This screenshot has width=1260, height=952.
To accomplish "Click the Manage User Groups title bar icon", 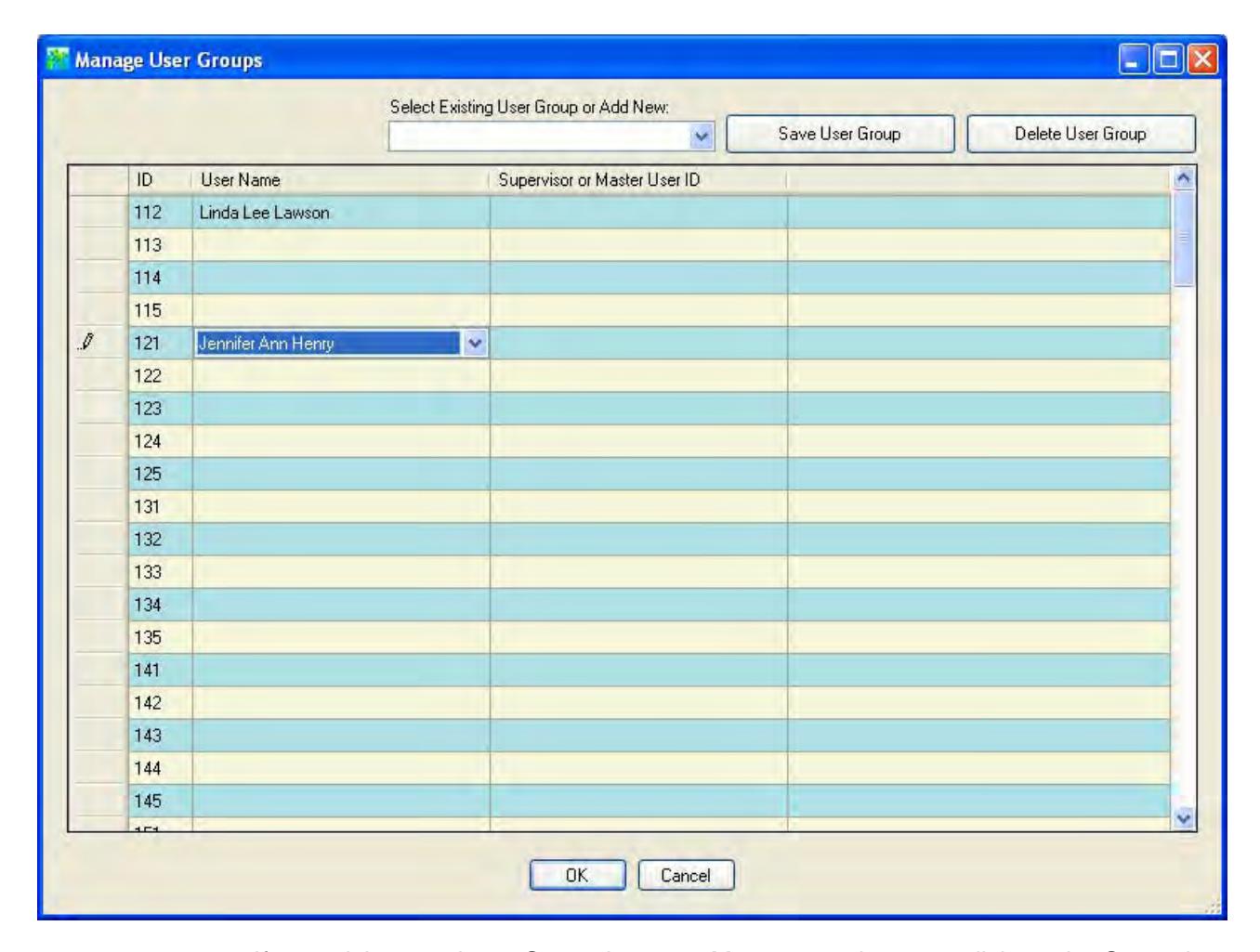I will 59,60.
